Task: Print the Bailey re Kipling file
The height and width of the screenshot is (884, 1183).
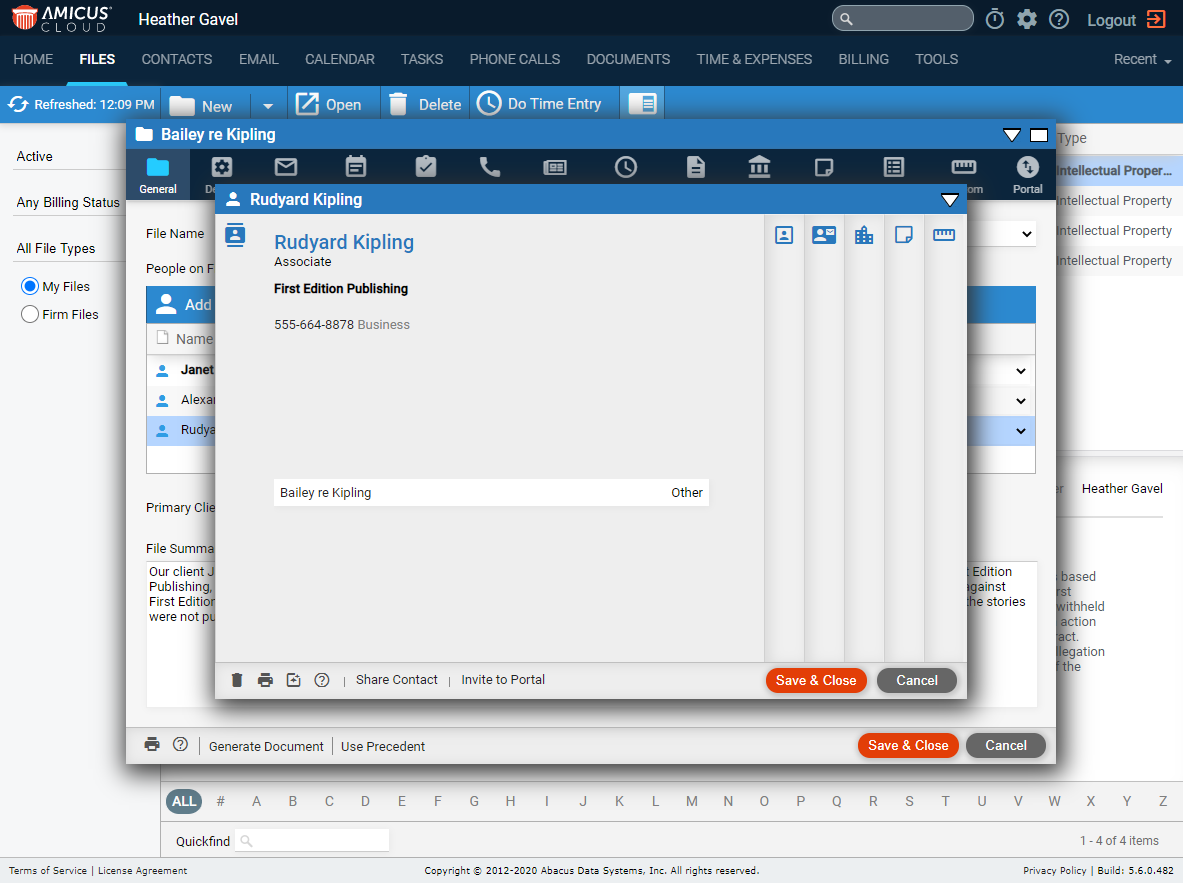Action: (x=152, y=744)
